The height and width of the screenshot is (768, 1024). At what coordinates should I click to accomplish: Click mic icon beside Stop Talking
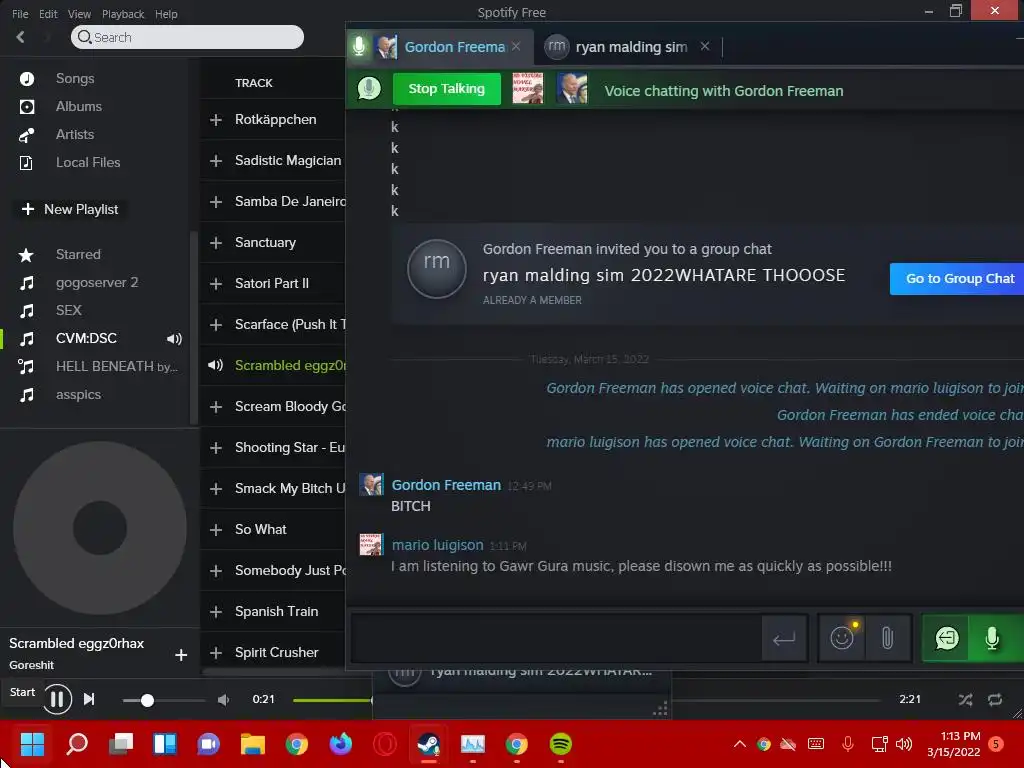tap(369, 89)
